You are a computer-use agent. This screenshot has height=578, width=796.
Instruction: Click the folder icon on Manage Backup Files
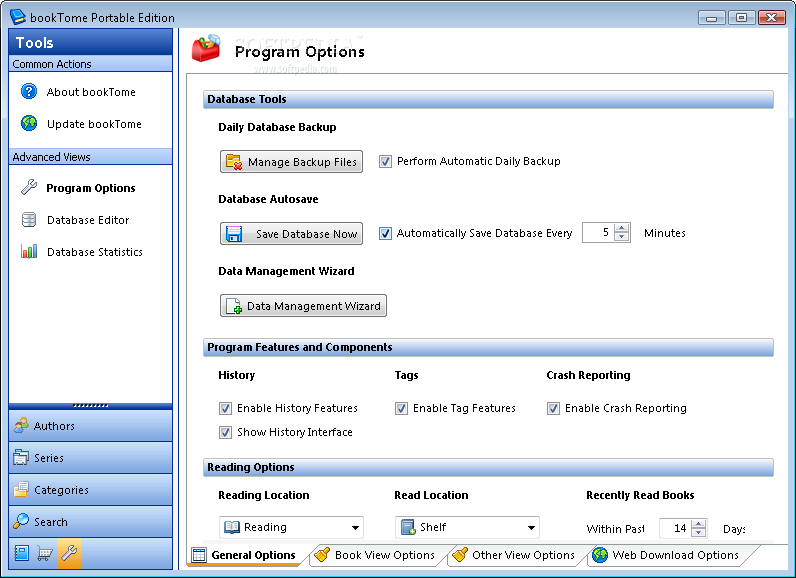pos(234,162)
